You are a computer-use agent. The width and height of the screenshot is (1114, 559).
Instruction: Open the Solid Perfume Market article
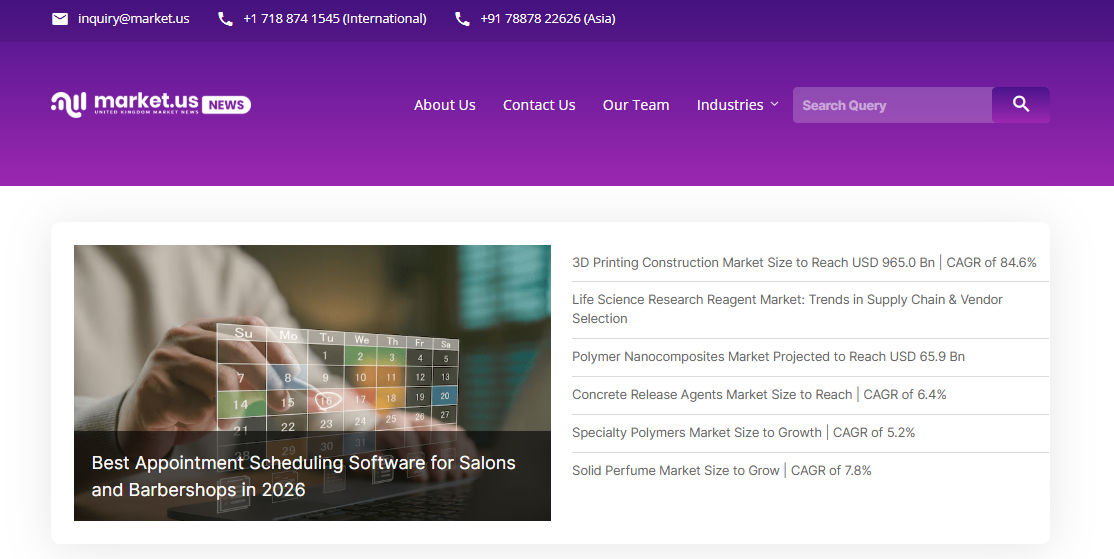coord(721,470)
